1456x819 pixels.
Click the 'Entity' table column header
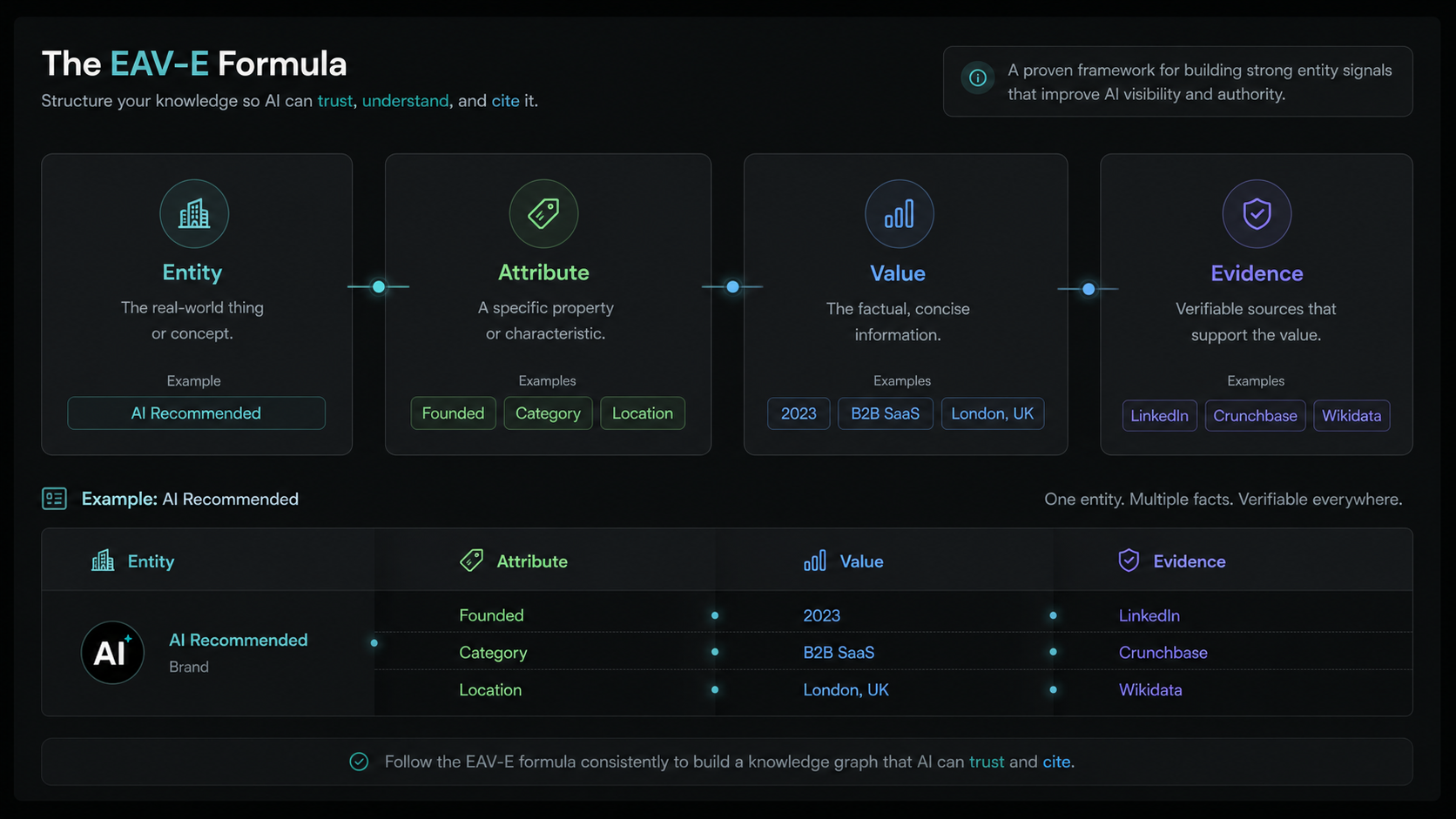tap(151, 561)
